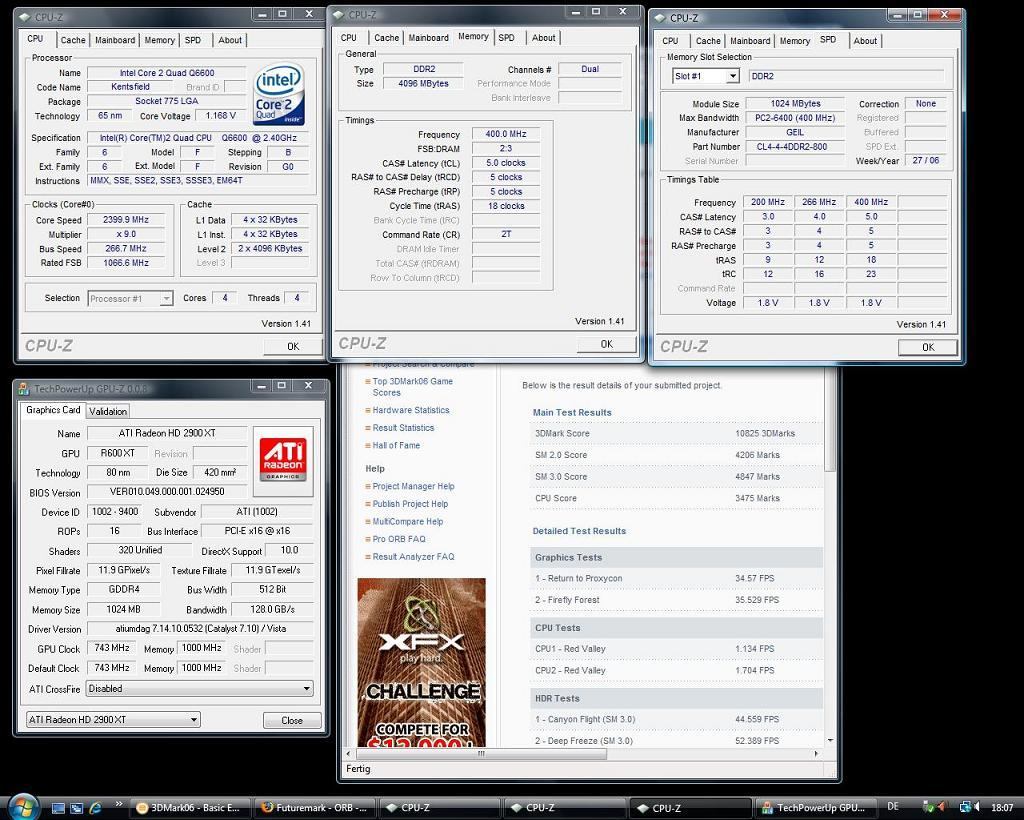Click the browser vertical scrollbar thumb

(830, 418)
